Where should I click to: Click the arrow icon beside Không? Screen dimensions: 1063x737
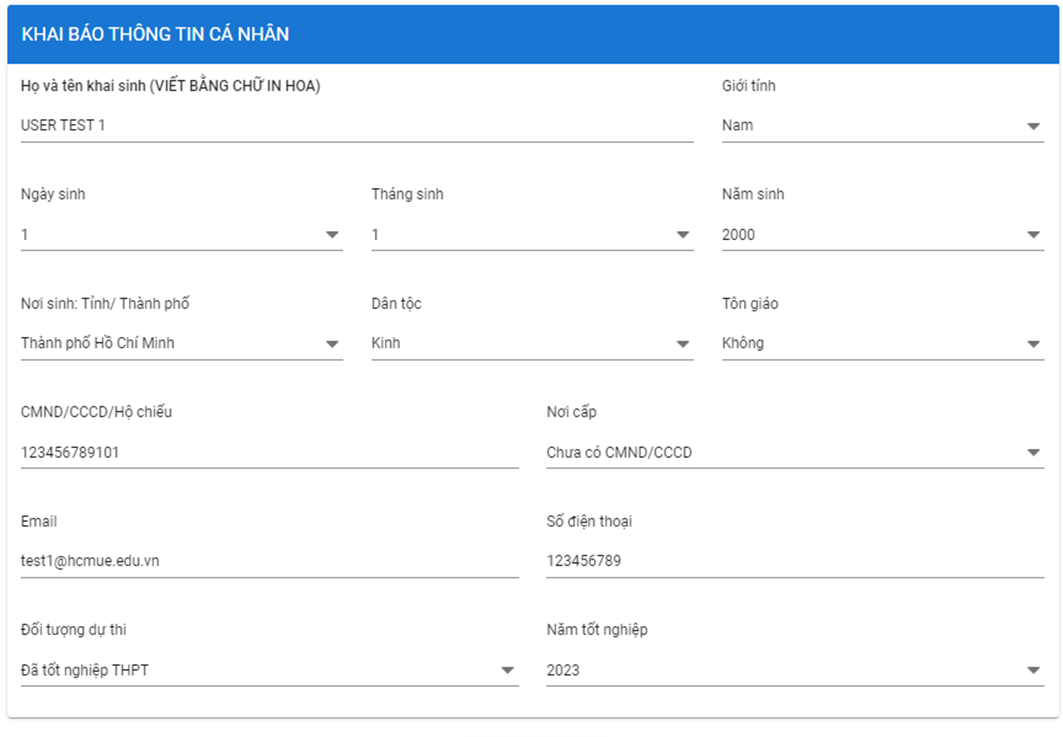point(1033,345)
